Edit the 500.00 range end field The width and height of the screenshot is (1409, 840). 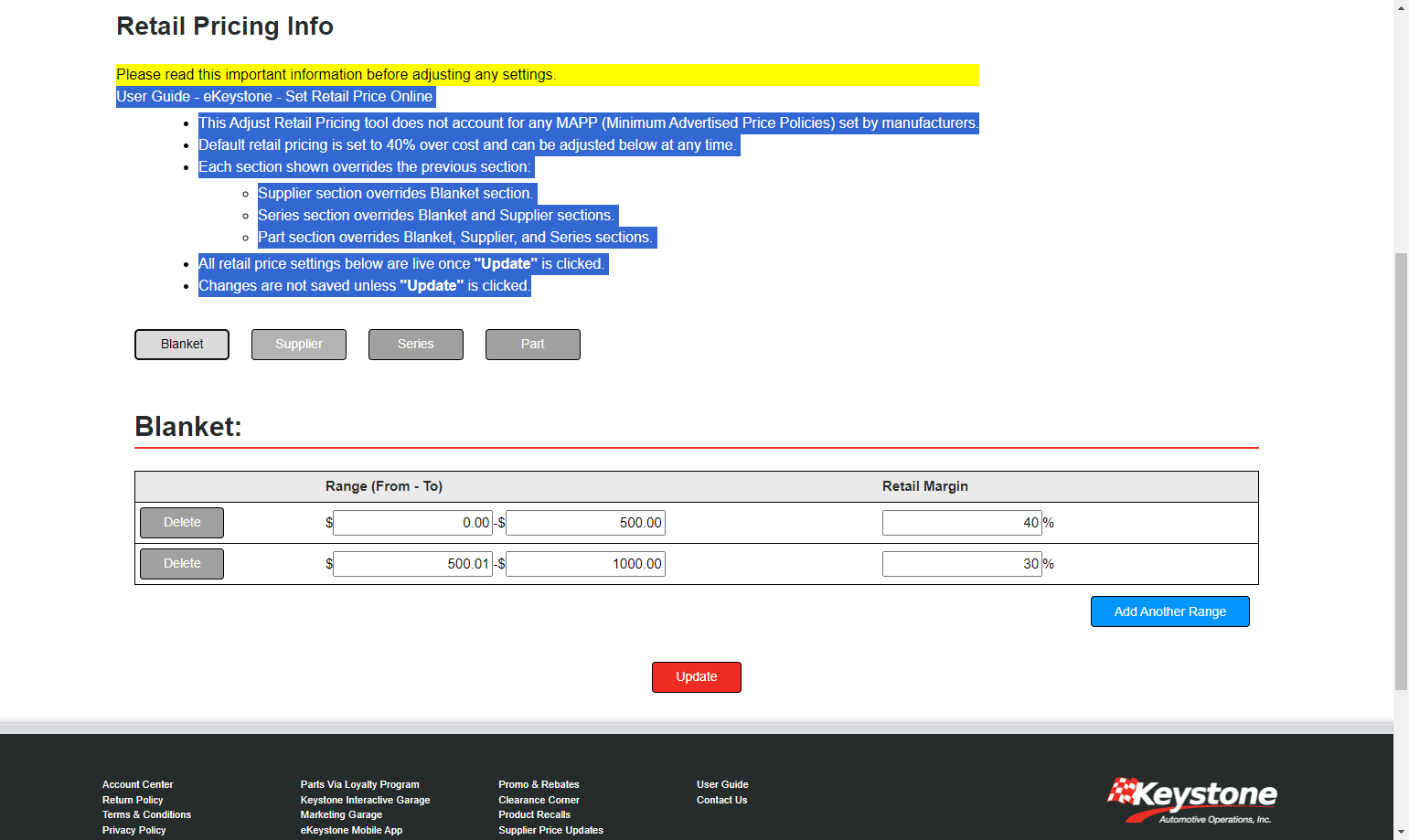585,523
